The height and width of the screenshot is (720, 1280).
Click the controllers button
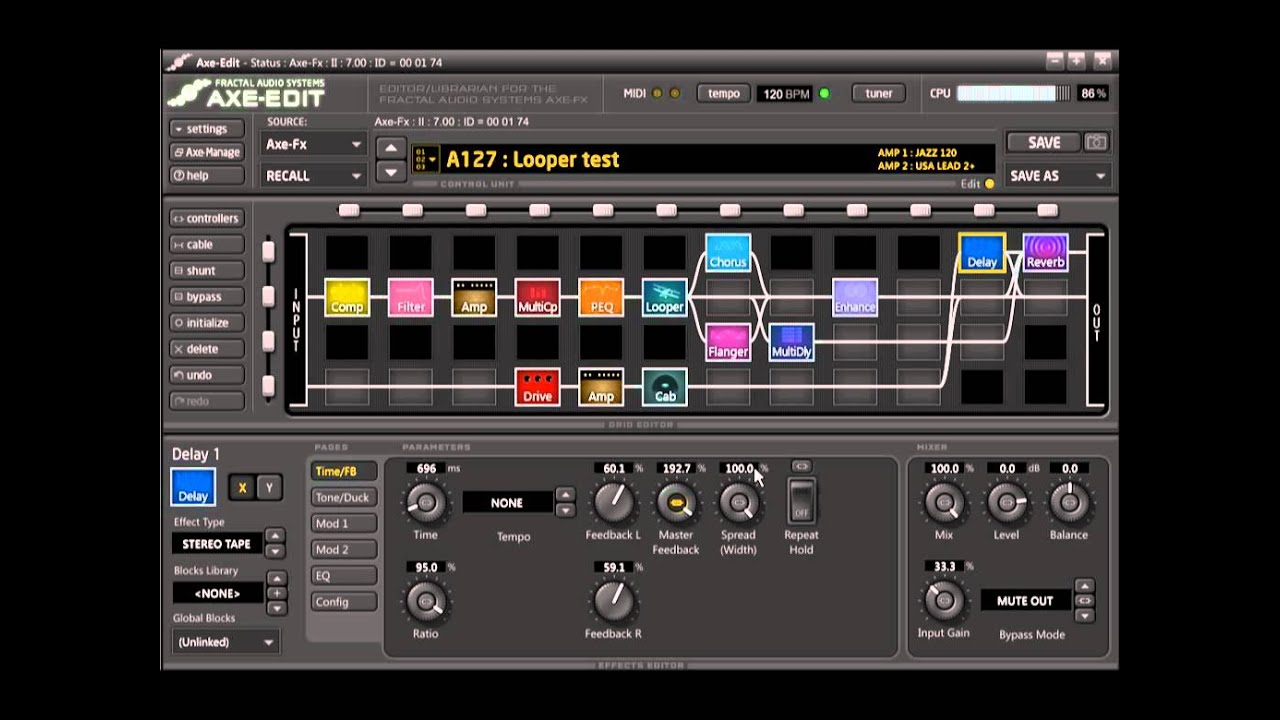tap(206, 218)
